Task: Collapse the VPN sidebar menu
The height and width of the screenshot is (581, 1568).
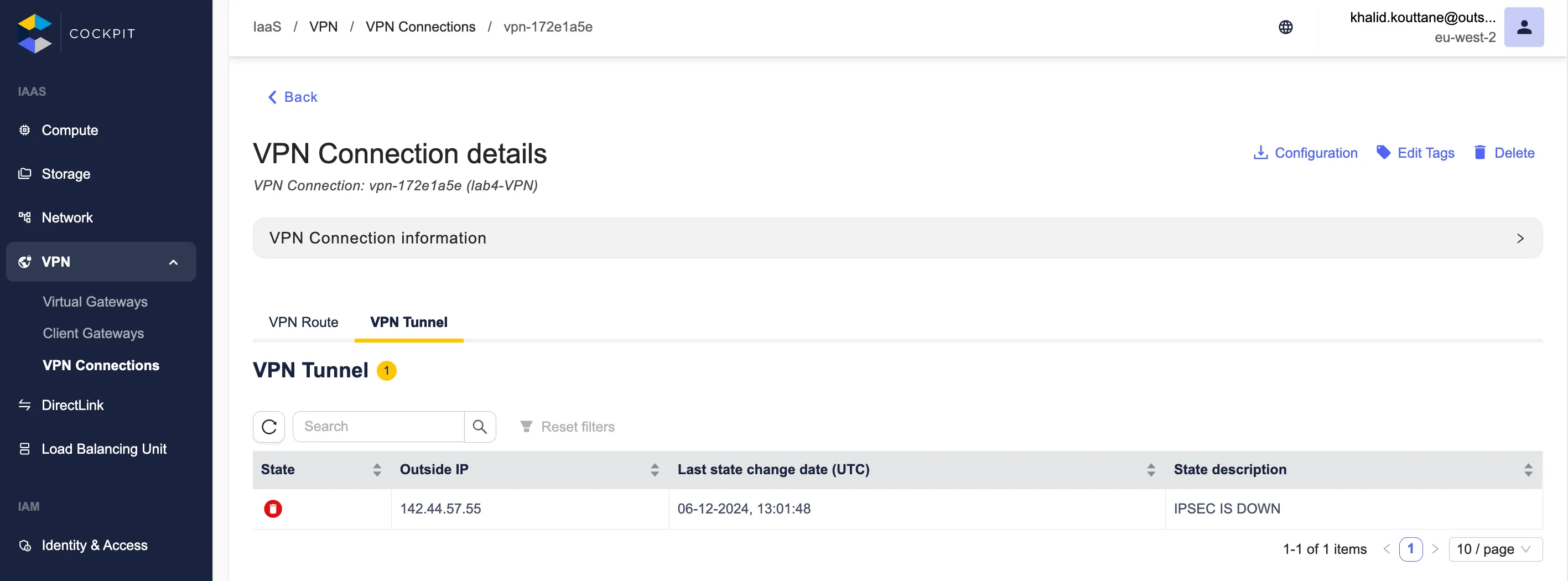Action: [x=174, y=262]
